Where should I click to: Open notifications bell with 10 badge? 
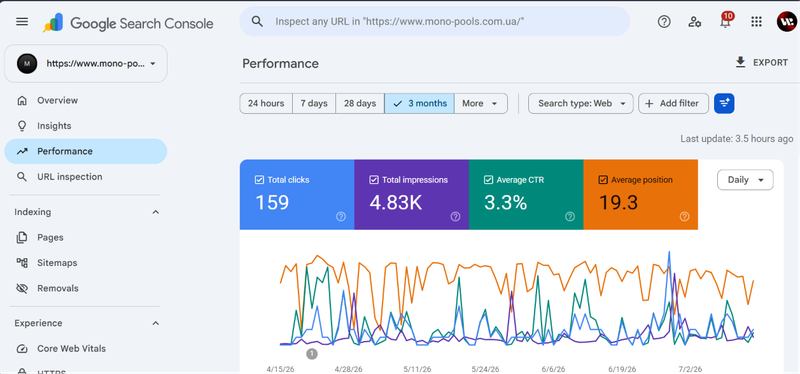[x=725, y=21]
